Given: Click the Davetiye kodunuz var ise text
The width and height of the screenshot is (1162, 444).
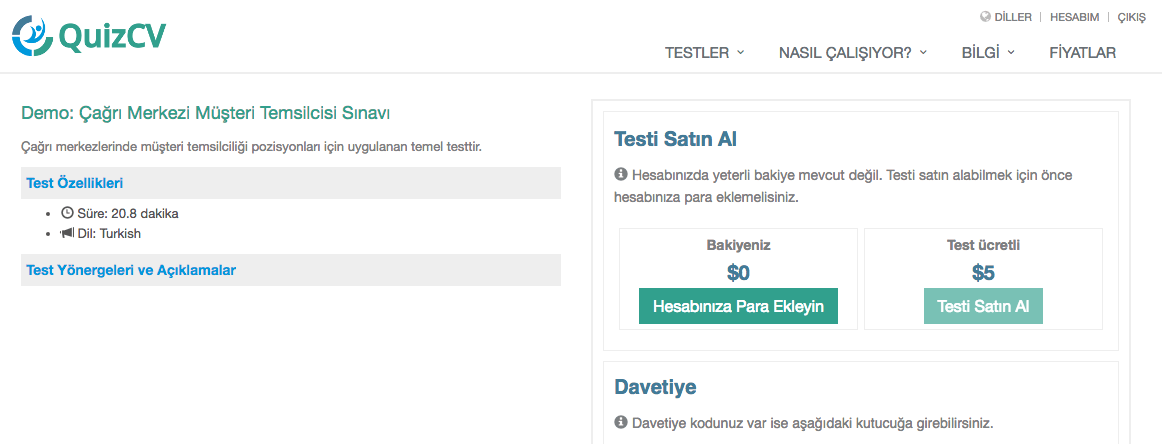Looking at the screenshot, I should tap(812, 423).
